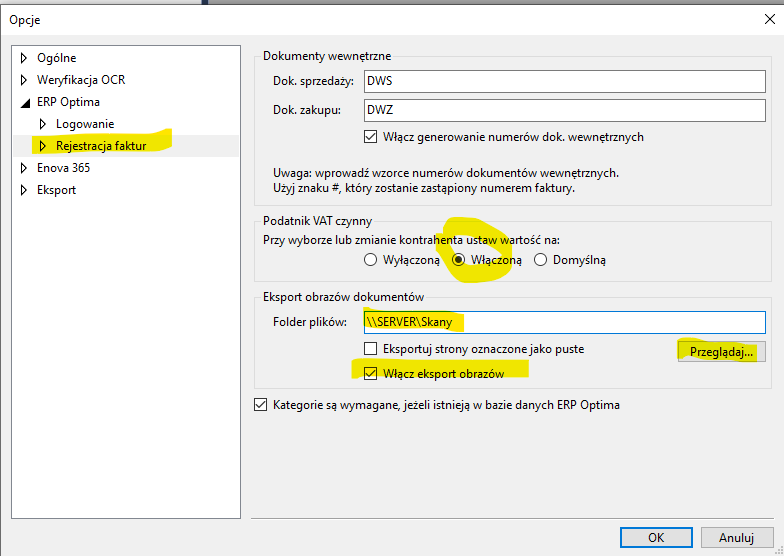Click the Dok. zakupu input field

564,110
